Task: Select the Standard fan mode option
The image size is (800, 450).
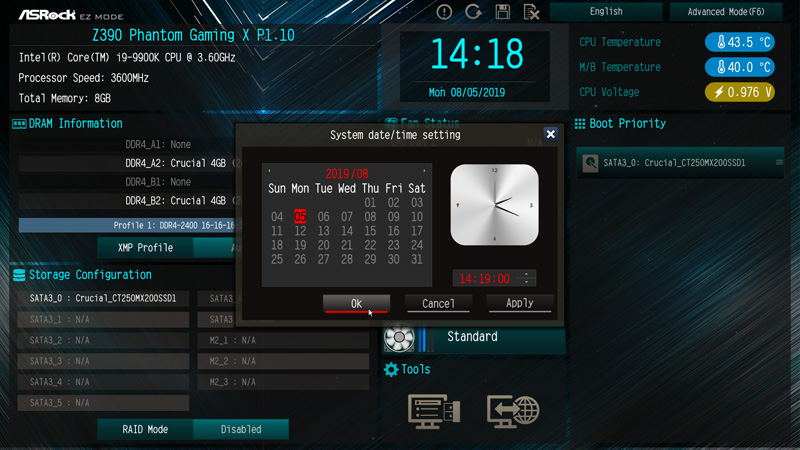Action: click(x=472, y=337)
